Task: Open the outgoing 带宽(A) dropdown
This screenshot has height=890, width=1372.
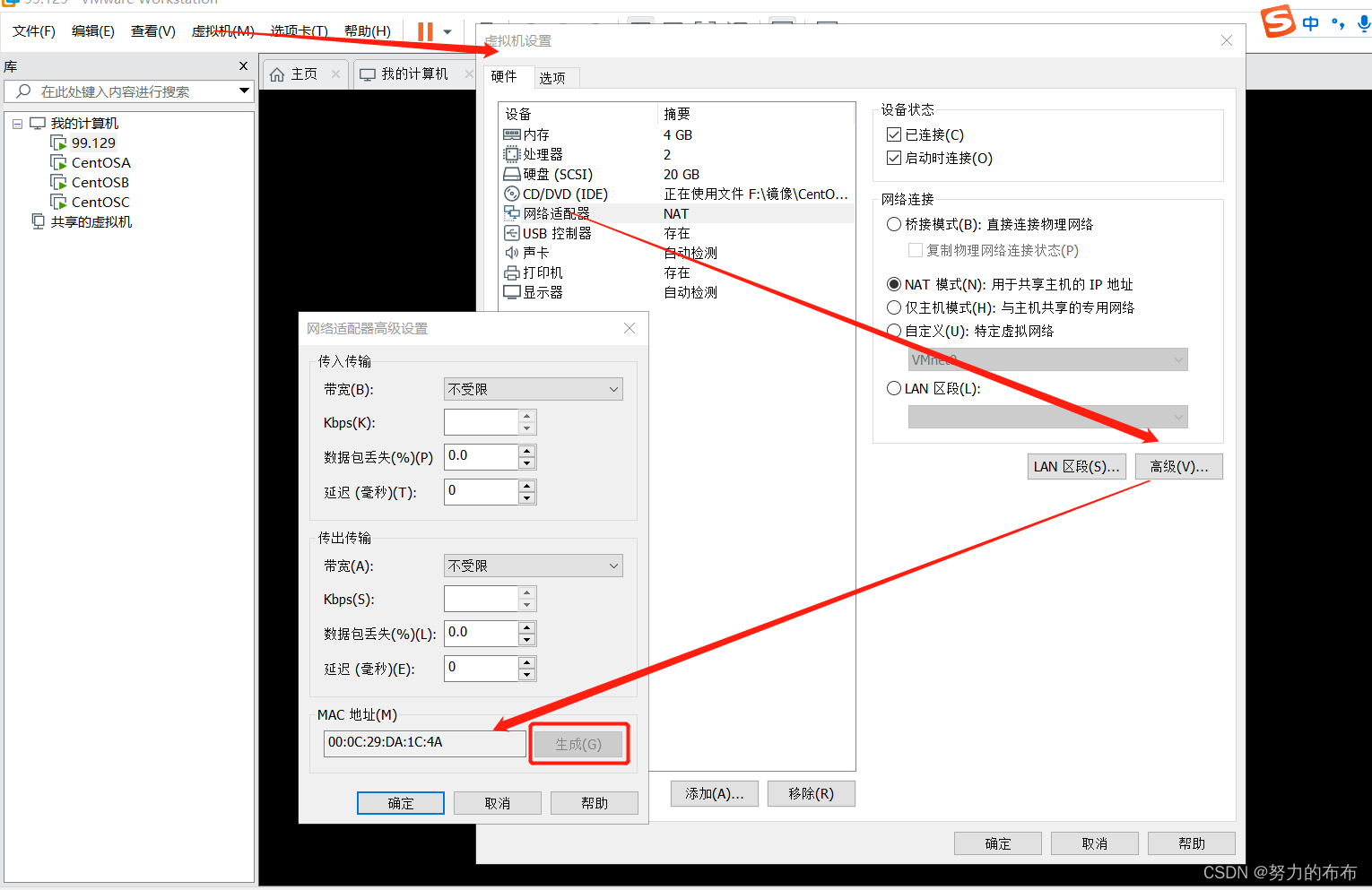Action: pos(534,566)
